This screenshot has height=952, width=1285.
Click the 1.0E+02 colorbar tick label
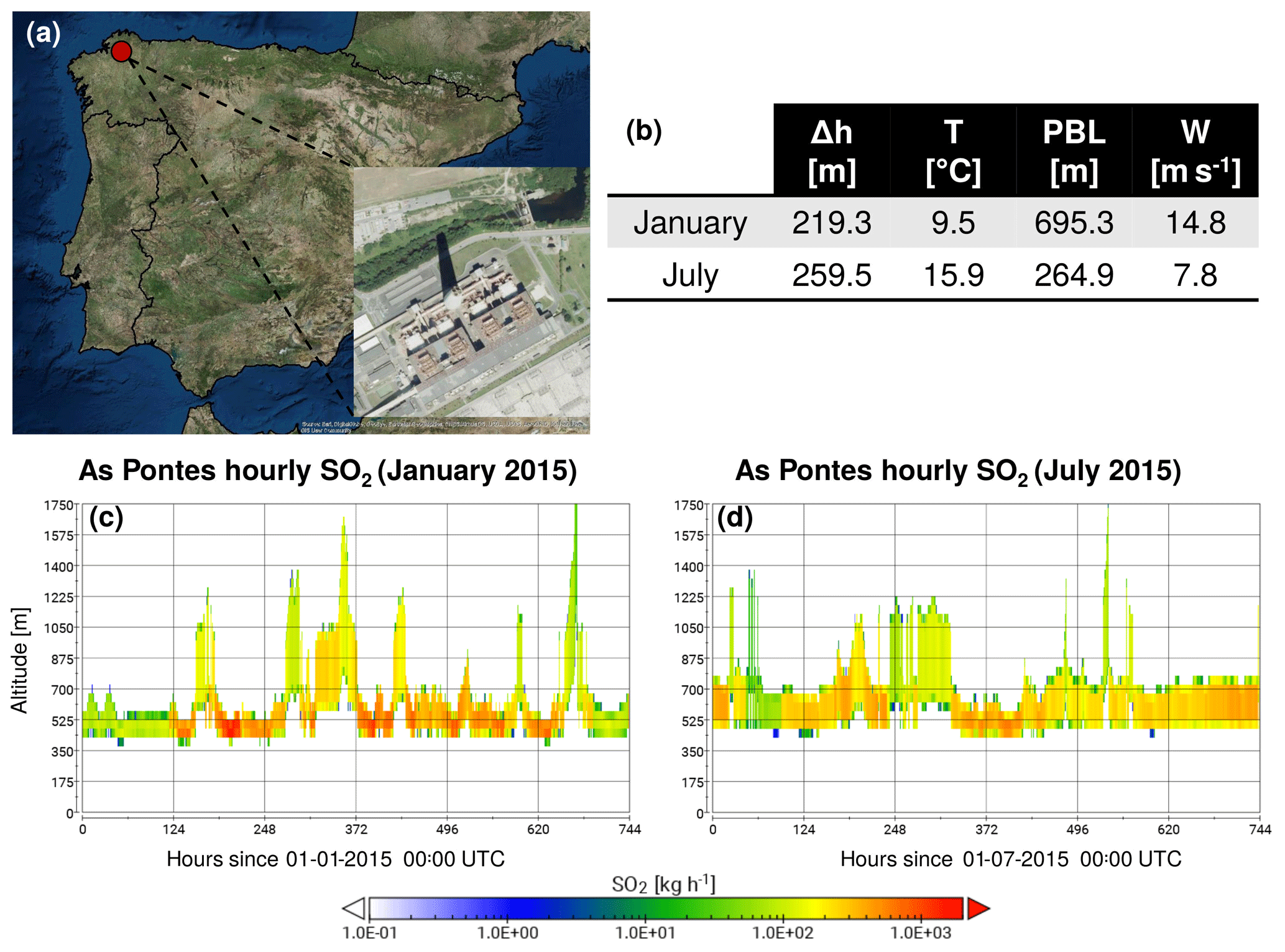(782, 933)
